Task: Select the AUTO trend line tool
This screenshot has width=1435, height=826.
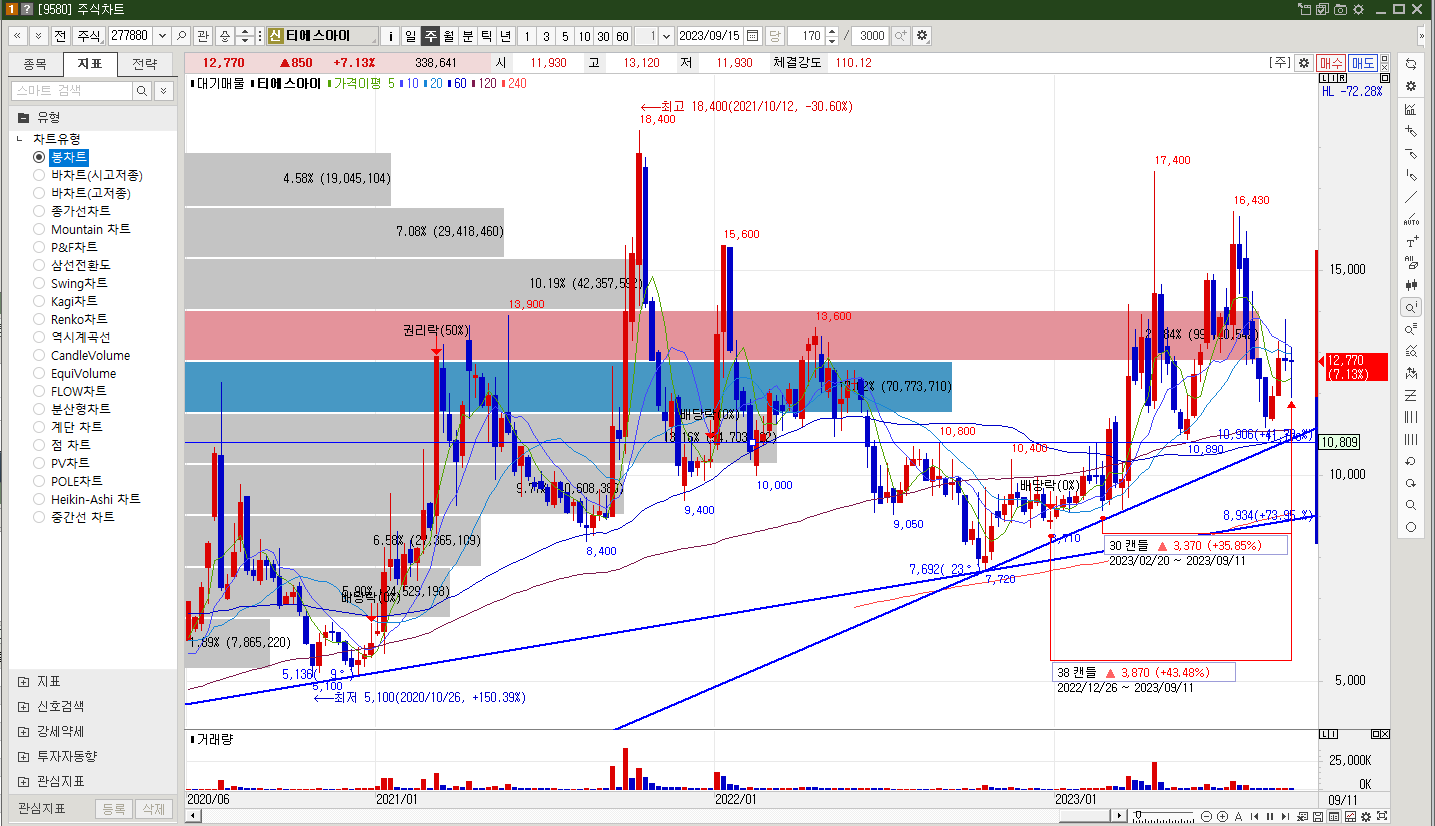Action: pyautogui.click(x=1411, y=219)
